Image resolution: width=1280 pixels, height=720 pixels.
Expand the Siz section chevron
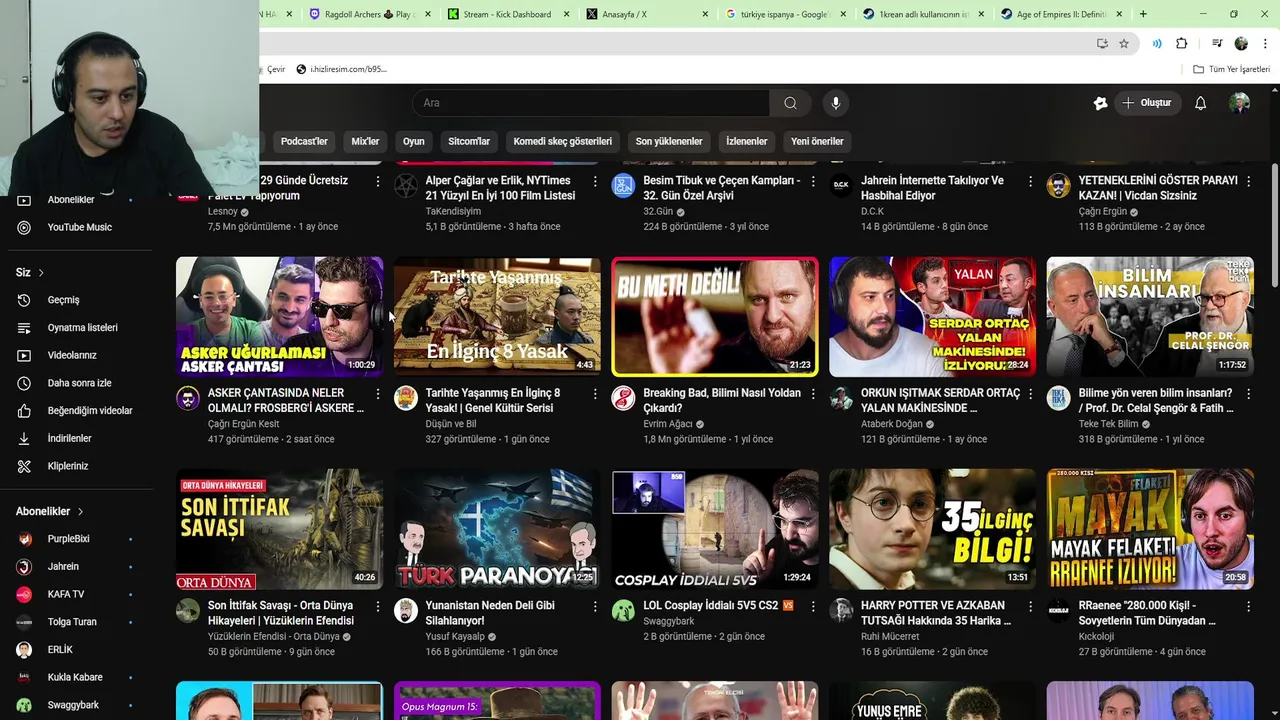pyautogui.click(x=41, y=273)
